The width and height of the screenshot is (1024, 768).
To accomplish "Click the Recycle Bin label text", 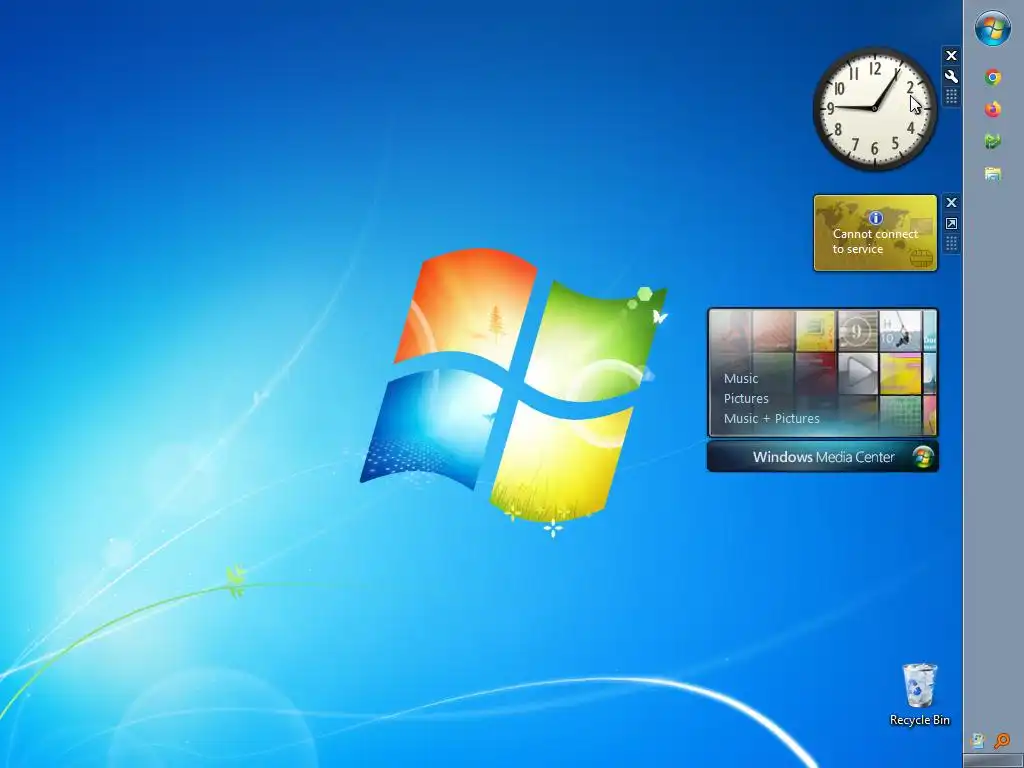I will [x=920, y=720].
